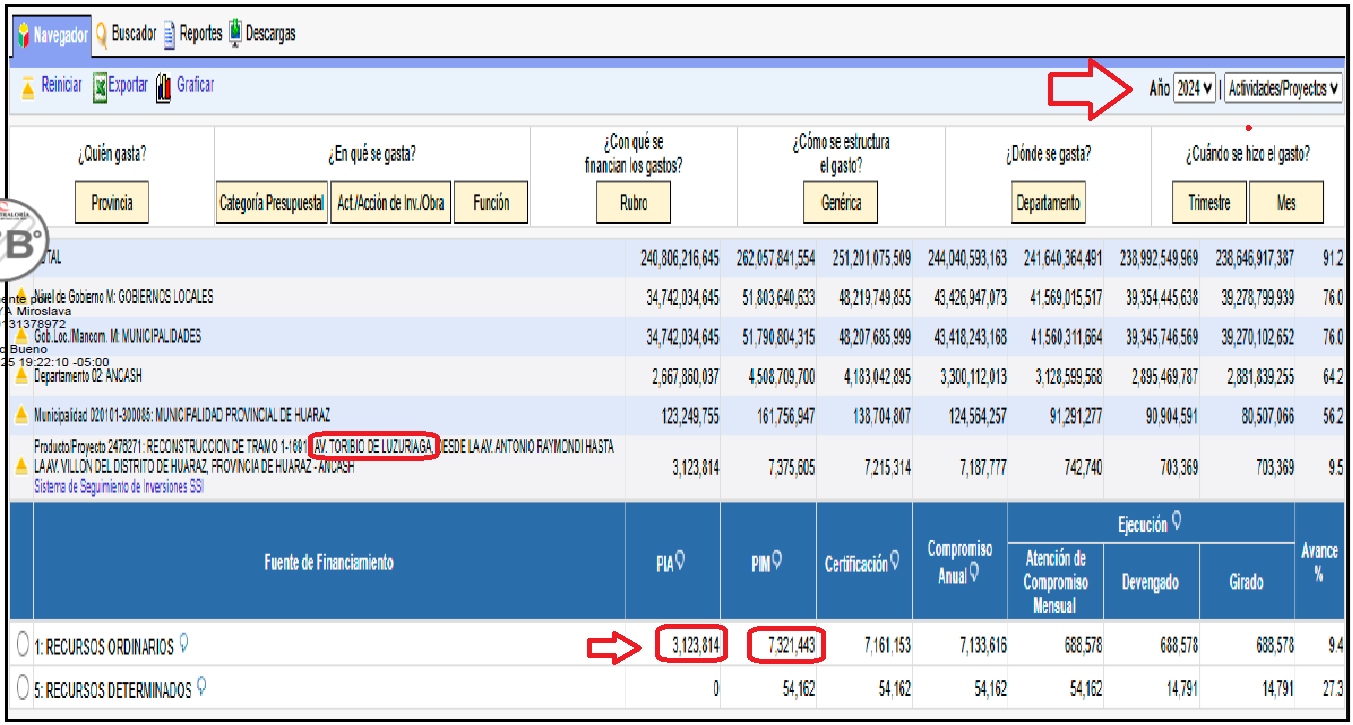Open the Navegador tab
The width and height of the screenshot is (1353, 725).
click(x=51, y=35)
